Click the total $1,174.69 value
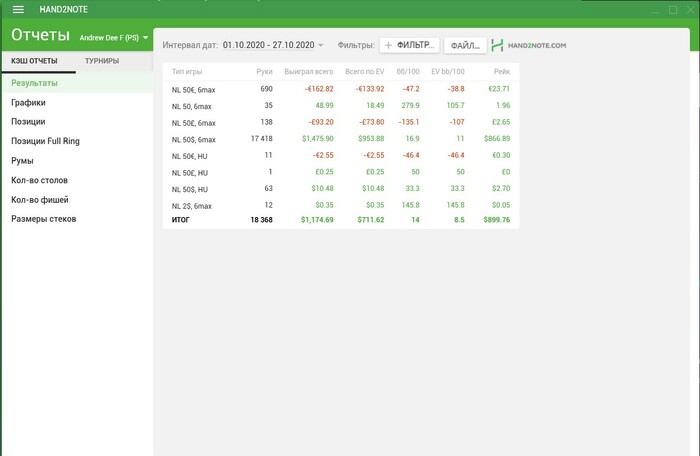The height and width of the screenshot is (456, 700). pyautogui.click(x=317, y=220)
